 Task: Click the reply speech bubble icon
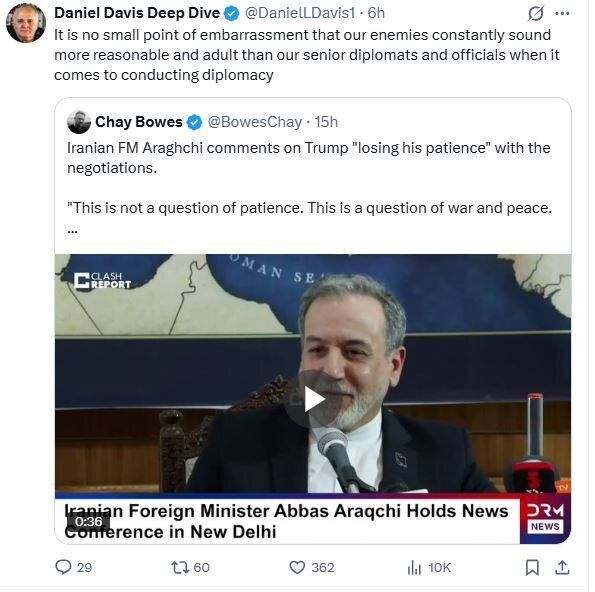[x=63, y=567]
